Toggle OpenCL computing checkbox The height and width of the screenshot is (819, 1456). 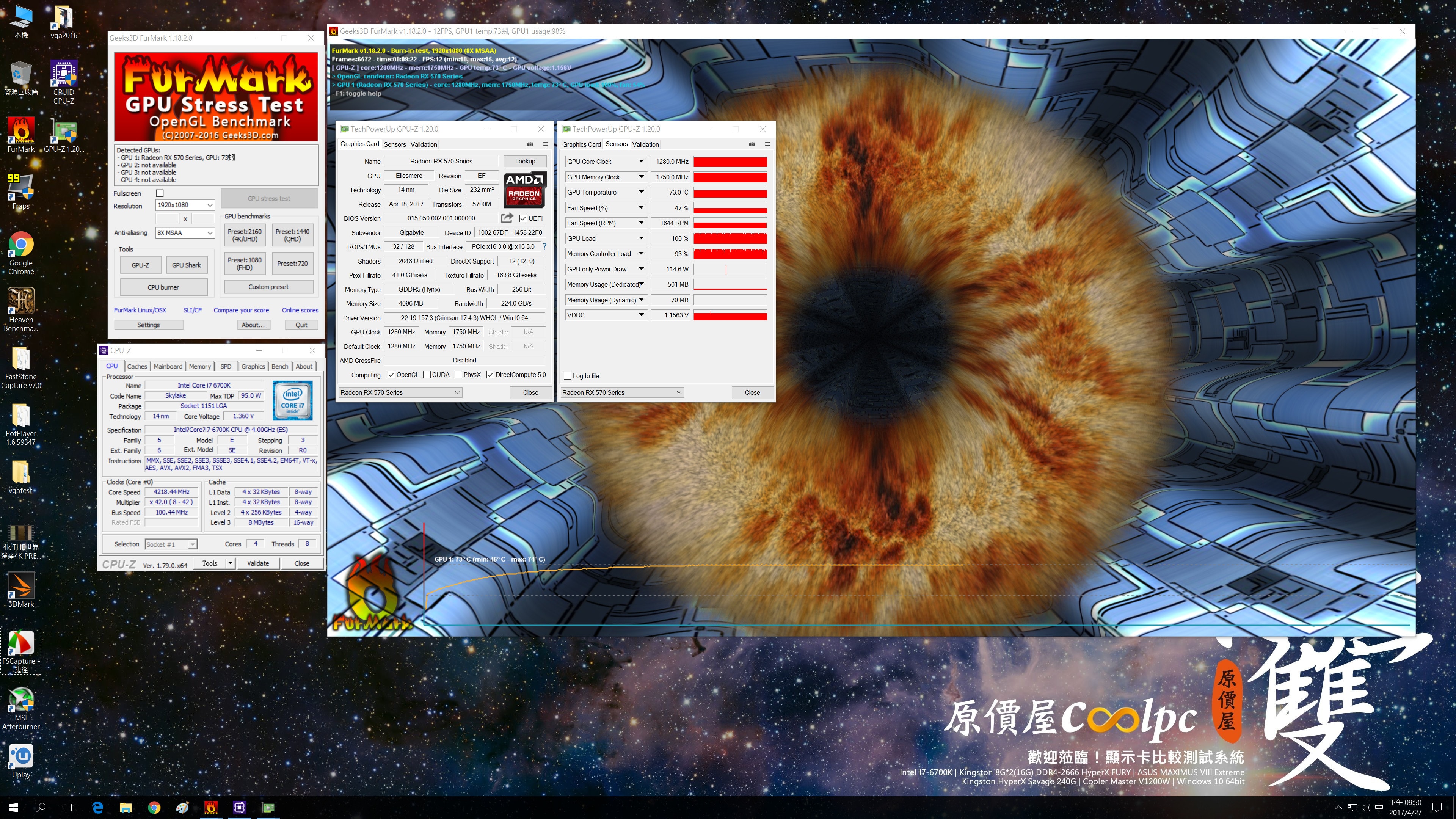coord(391,375)
